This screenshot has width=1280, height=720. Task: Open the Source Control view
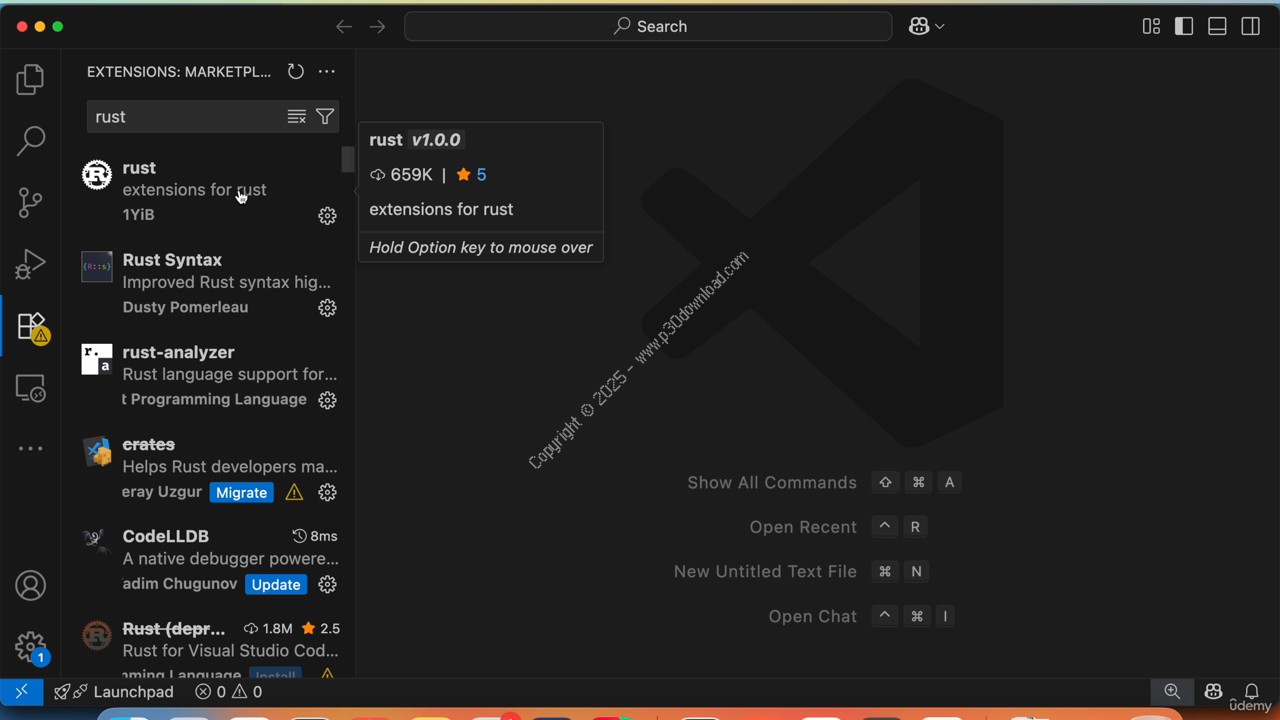tap(30, 203)
